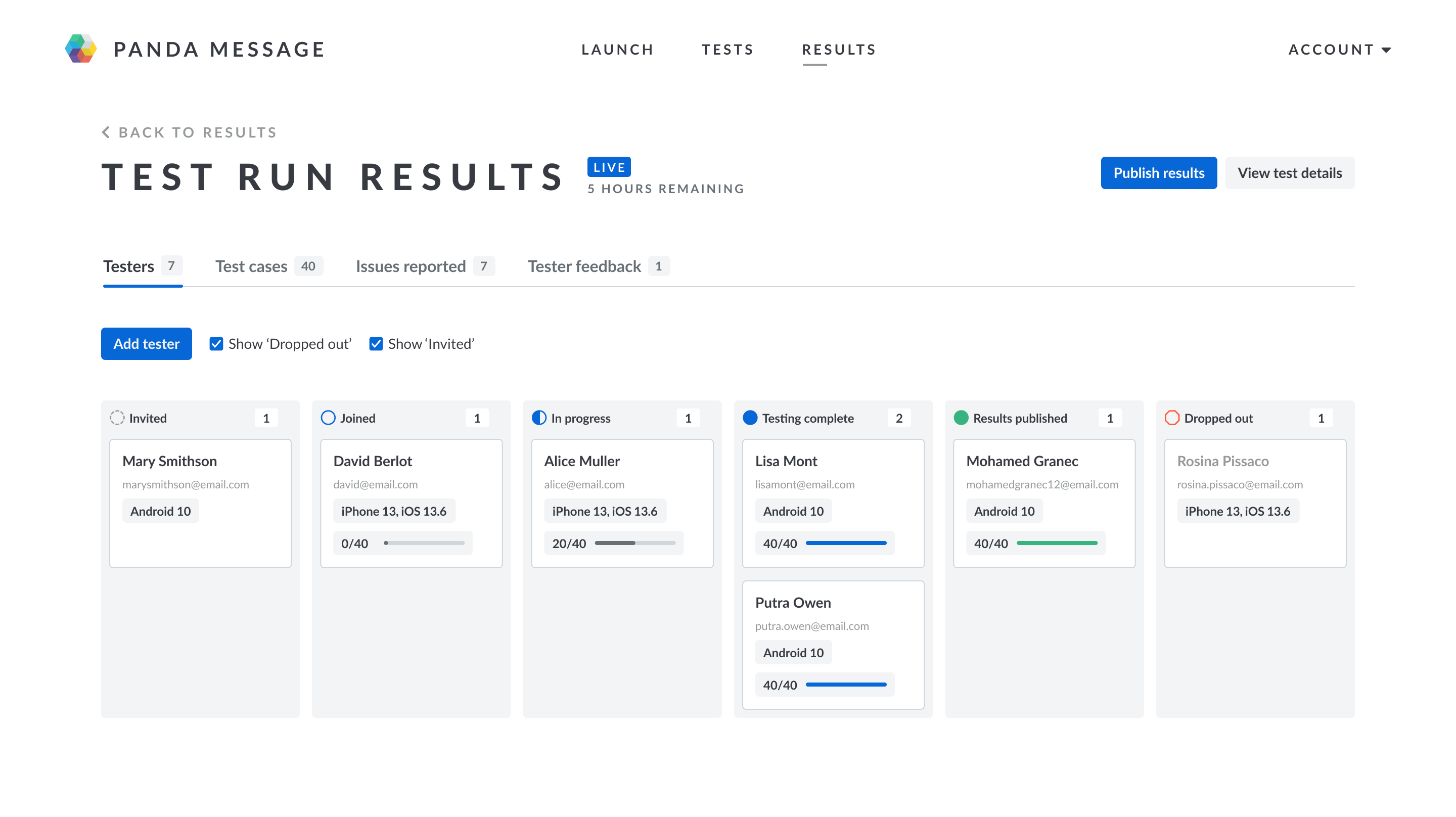The image size is (1456, 817).
Task: Open Rosina Pissaco's tester card
Action: [x=1255, y=503]
